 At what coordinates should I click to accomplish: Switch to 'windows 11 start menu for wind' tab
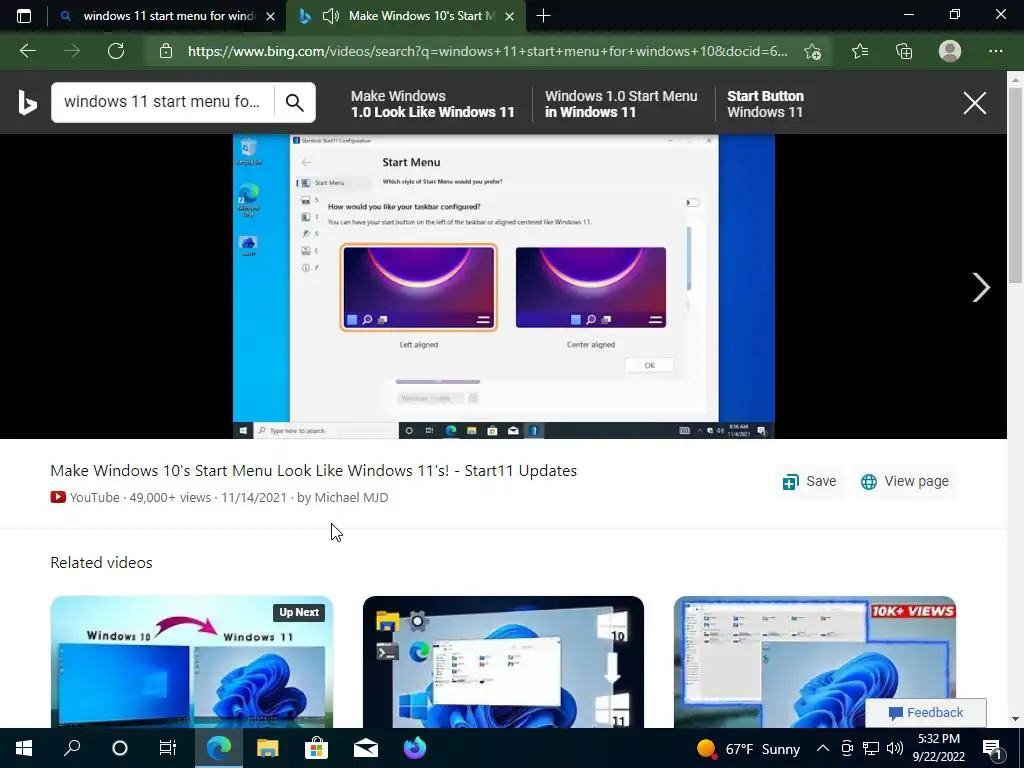tap(168, 16)
